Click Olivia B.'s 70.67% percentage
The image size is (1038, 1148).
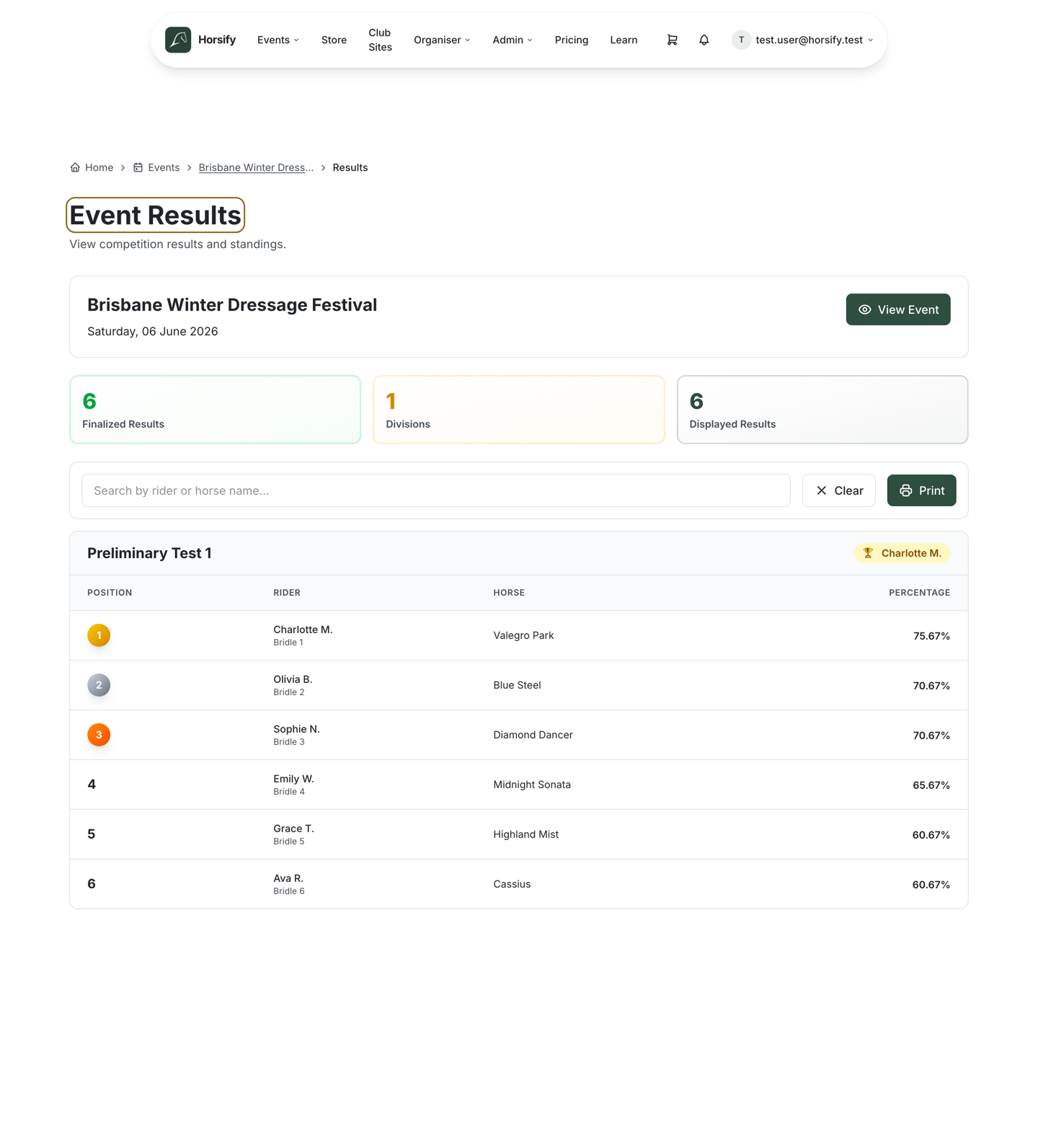coord(931,686)
